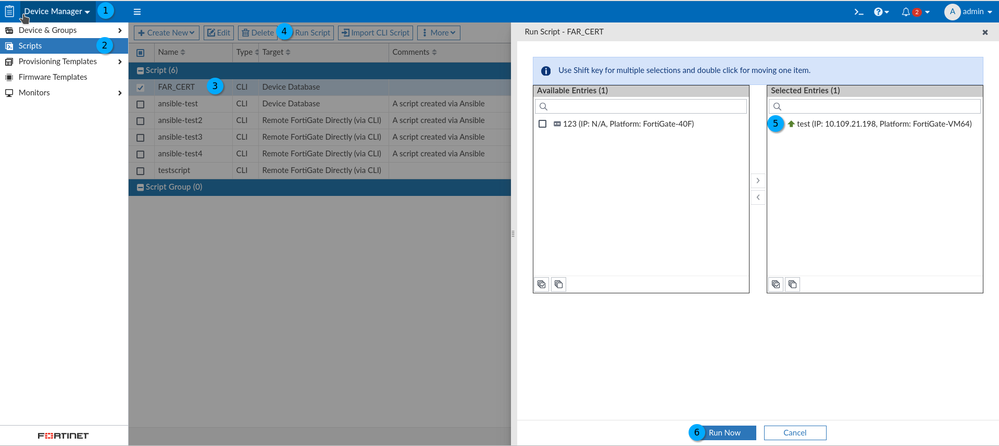This screenshot has width=999, height=446.
Task: Click the Run Script toolbar button
Action: pos(312,32)
